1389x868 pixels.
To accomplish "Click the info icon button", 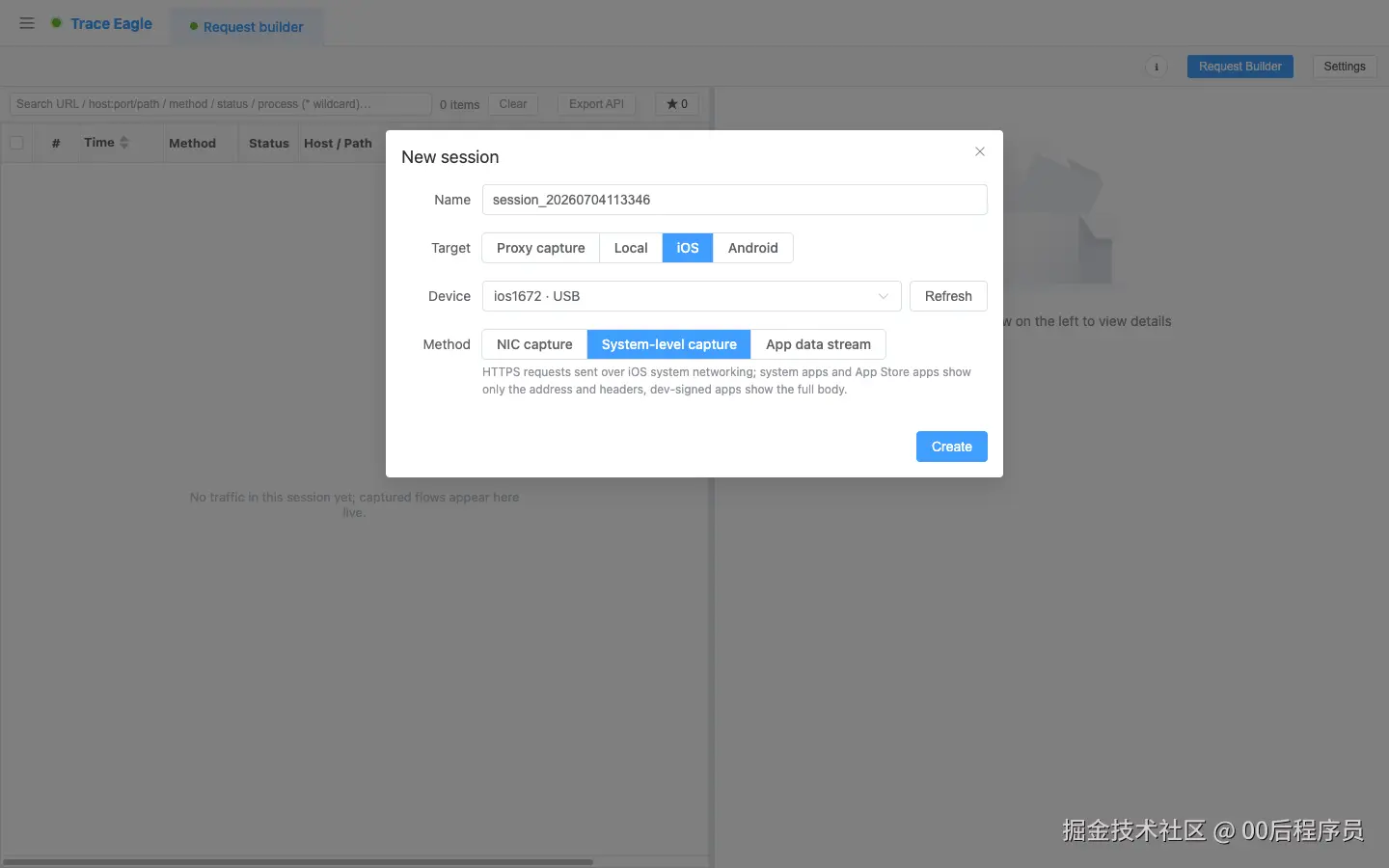I will tap(1156, 67).
